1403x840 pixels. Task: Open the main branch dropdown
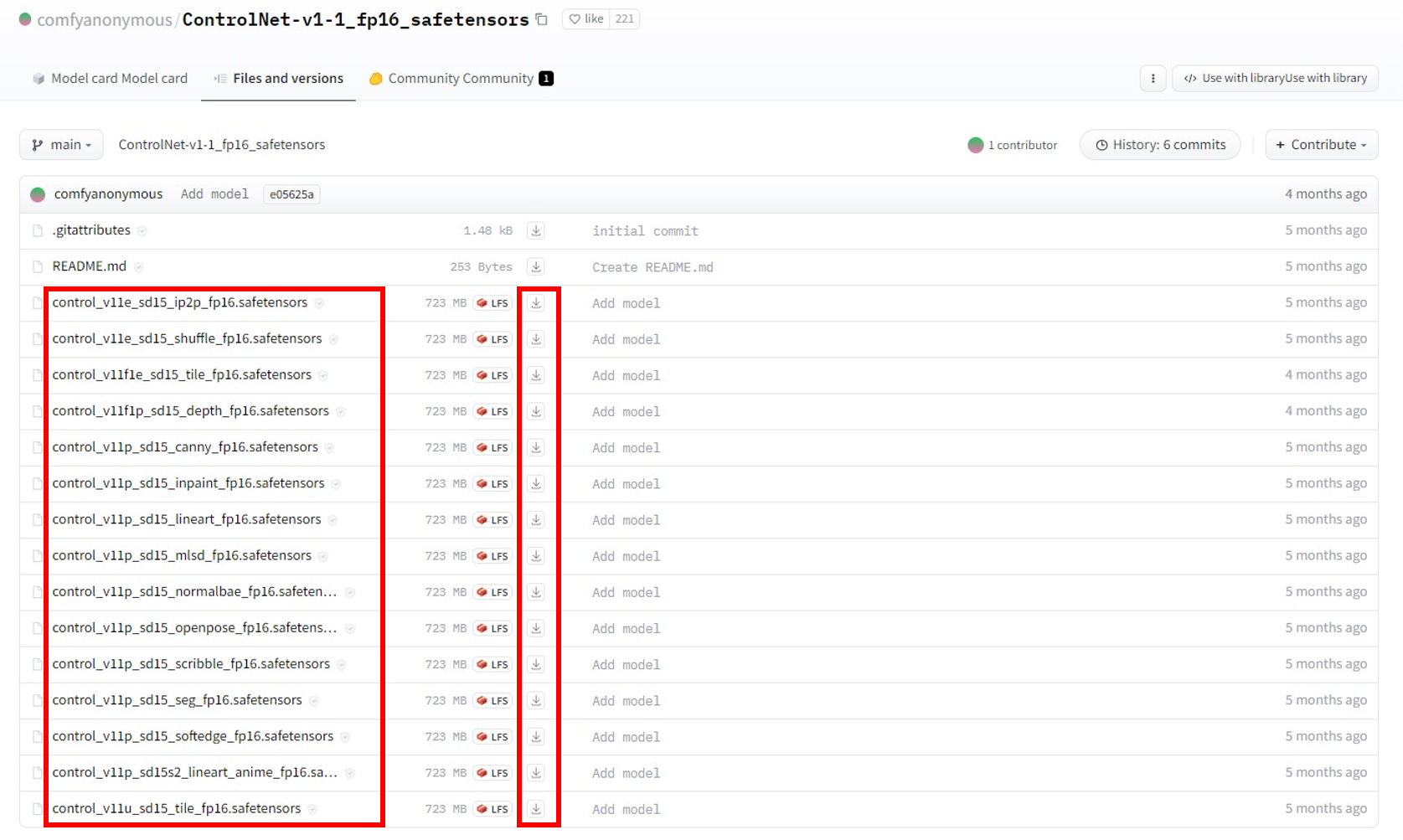coord(61,145)
